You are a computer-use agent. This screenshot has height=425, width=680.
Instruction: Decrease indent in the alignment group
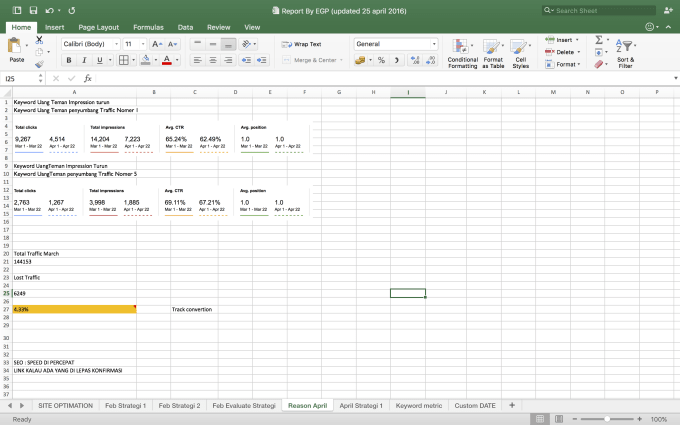pyautogui.click(x=246, y=60)
